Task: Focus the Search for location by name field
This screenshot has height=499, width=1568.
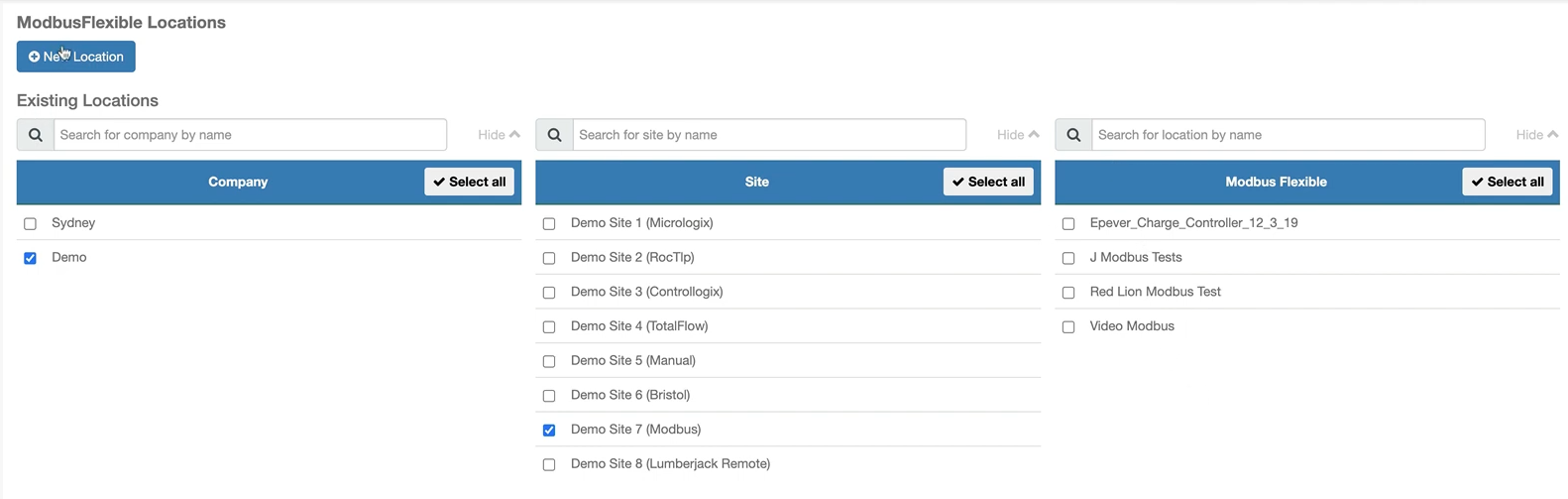Action: click(x=1288, y=135)
